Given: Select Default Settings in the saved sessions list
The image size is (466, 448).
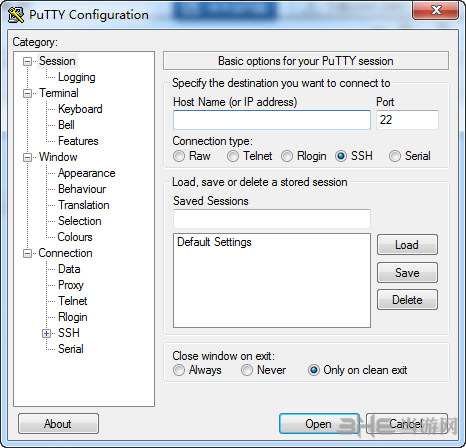Looking at the screenshot, I should [214, 242].
